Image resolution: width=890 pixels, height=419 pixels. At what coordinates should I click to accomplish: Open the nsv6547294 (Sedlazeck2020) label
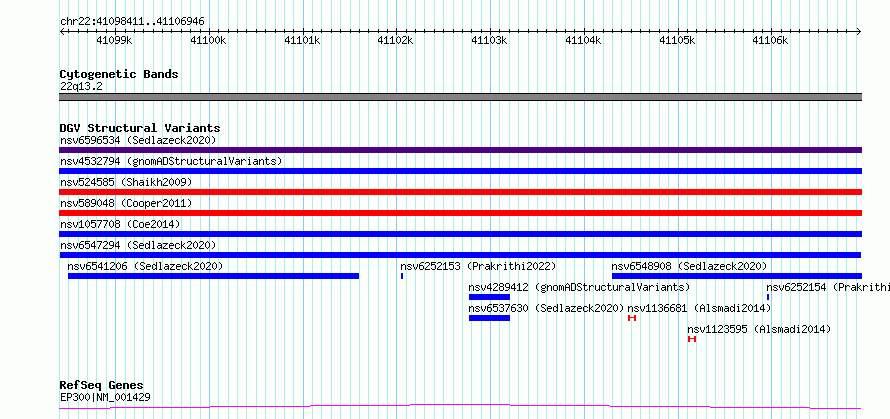(138, 245)
